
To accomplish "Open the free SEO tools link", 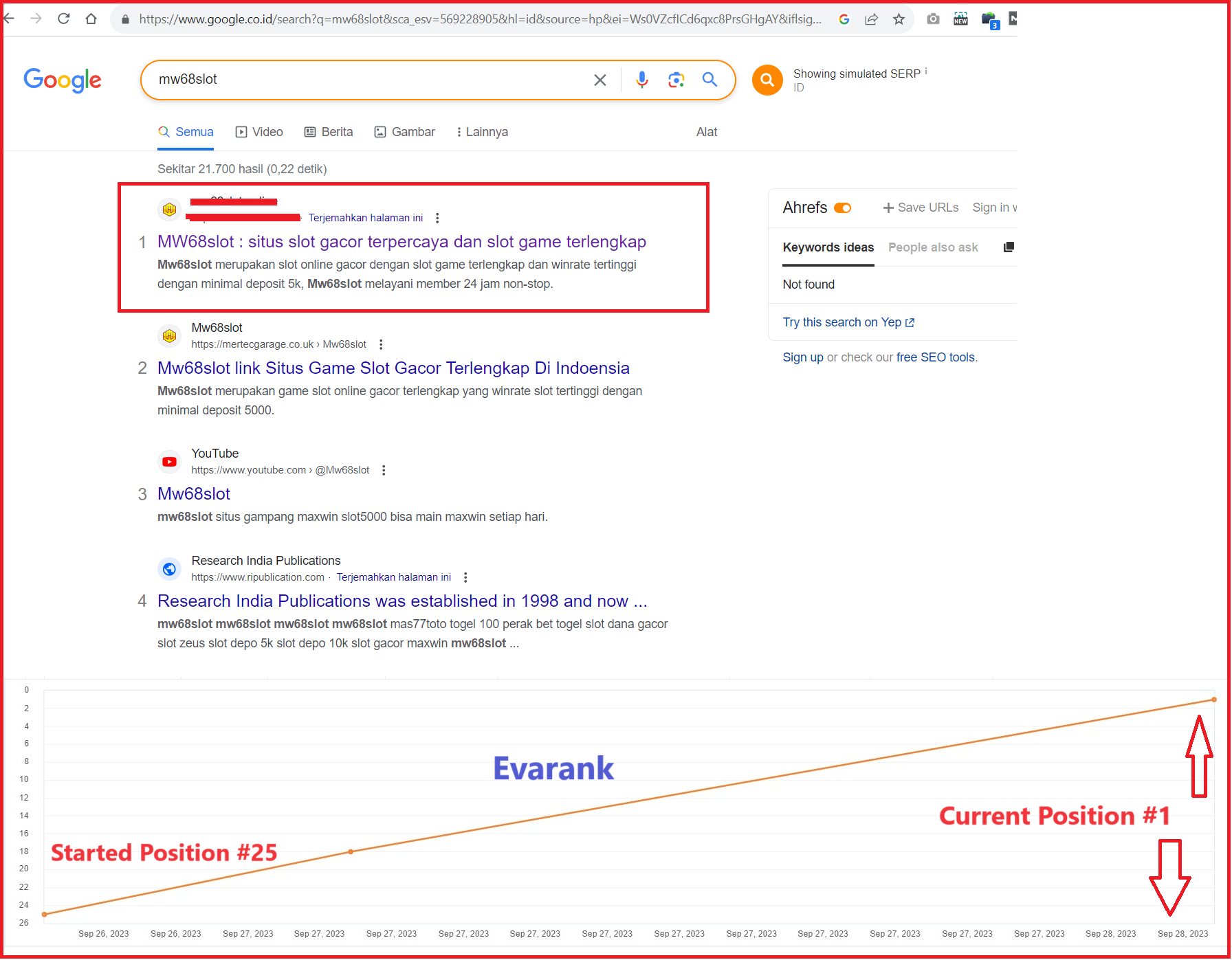I will pos(936,357).
